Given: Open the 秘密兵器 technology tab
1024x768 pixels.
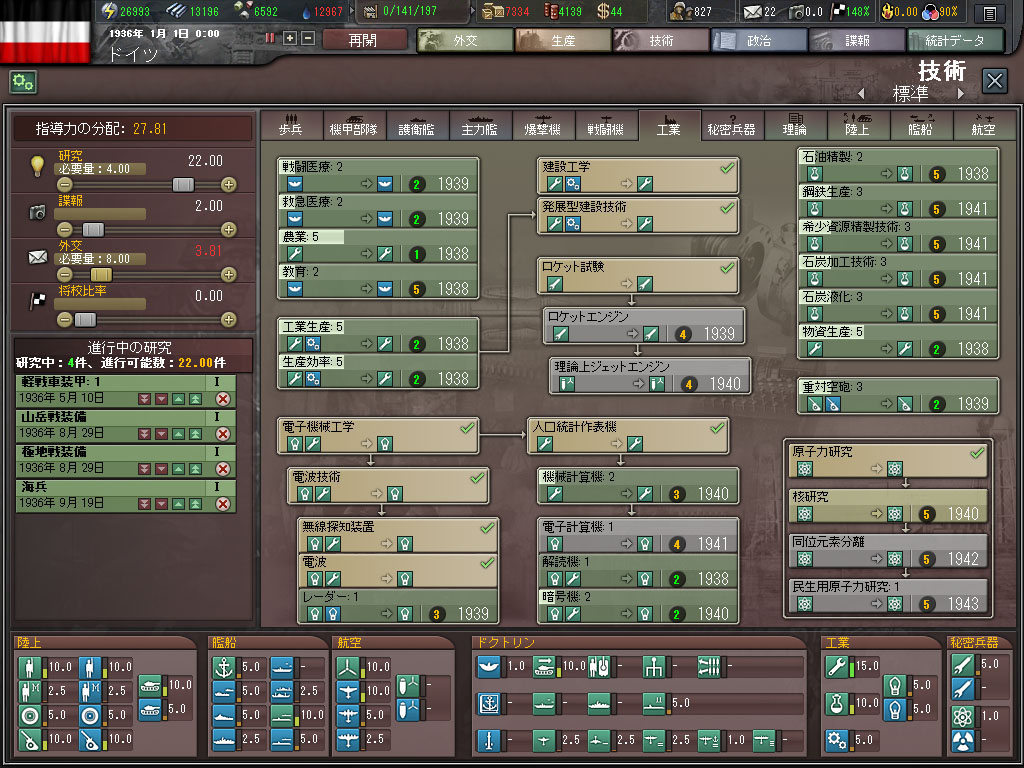Looking at the screenshot, I should point(731,125).
